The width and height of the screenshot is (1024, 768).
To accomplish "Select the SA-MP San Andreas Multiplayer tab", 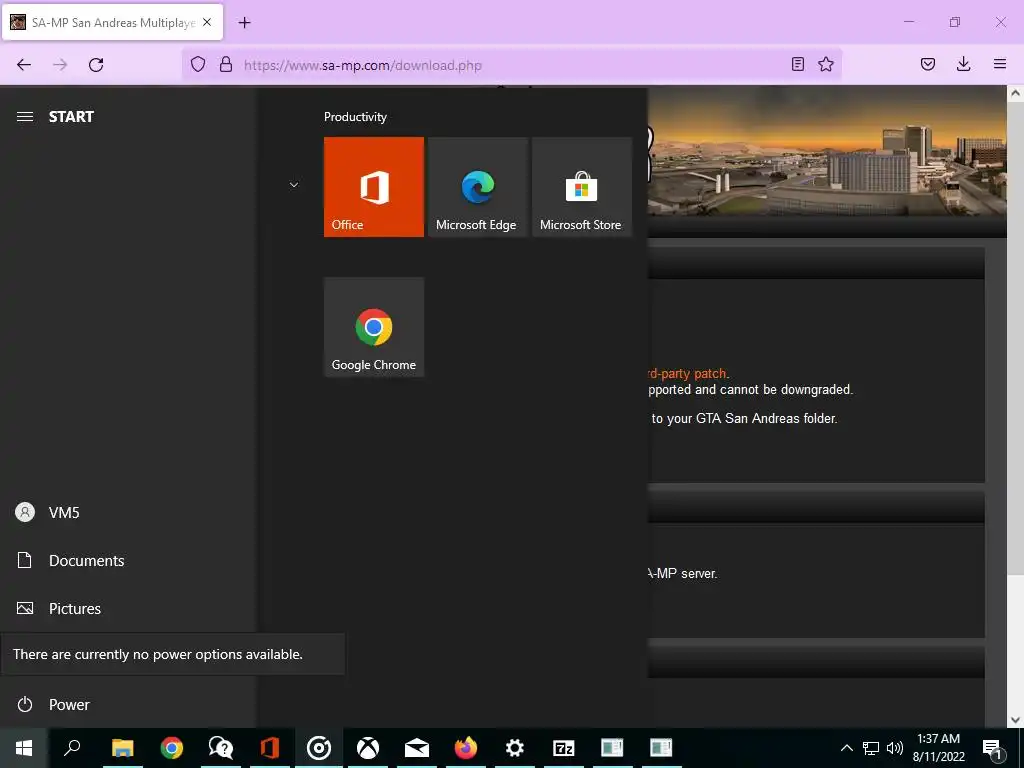I will coord(112,22).
